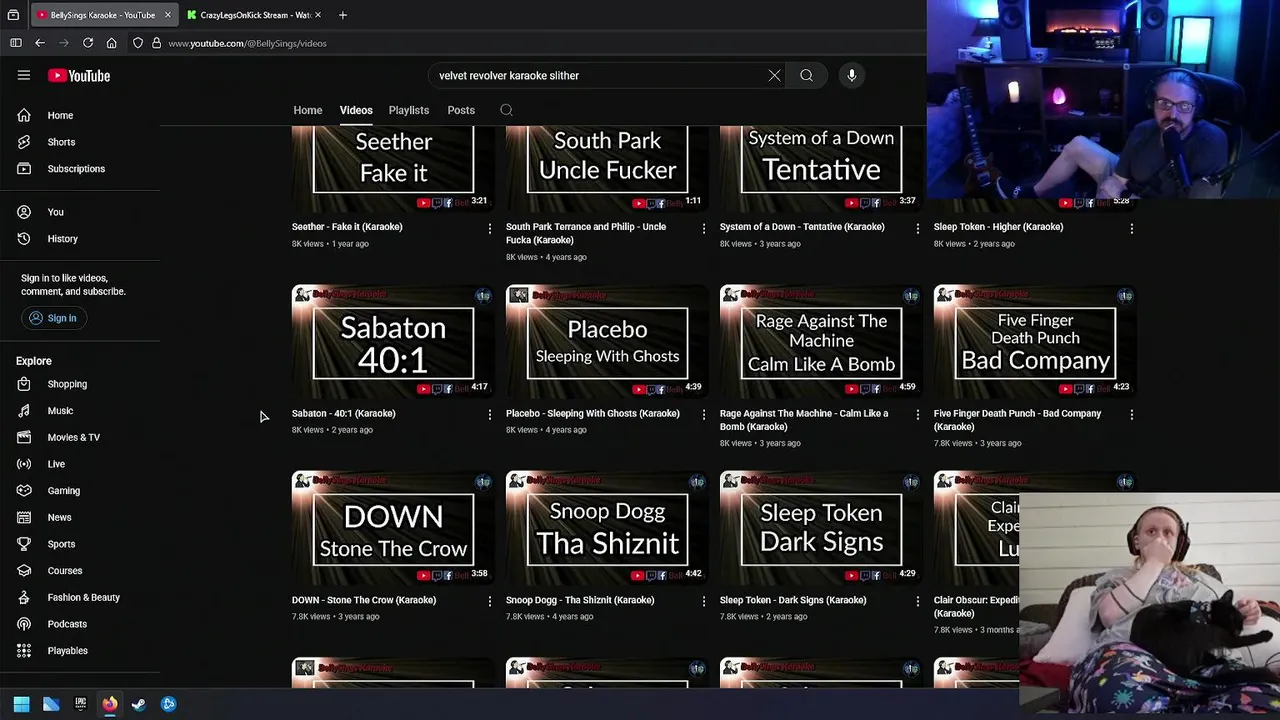The width and height of the screenshot is (1280, 720).
Task: Click the browser home button
Action: (x=112, y=43)
